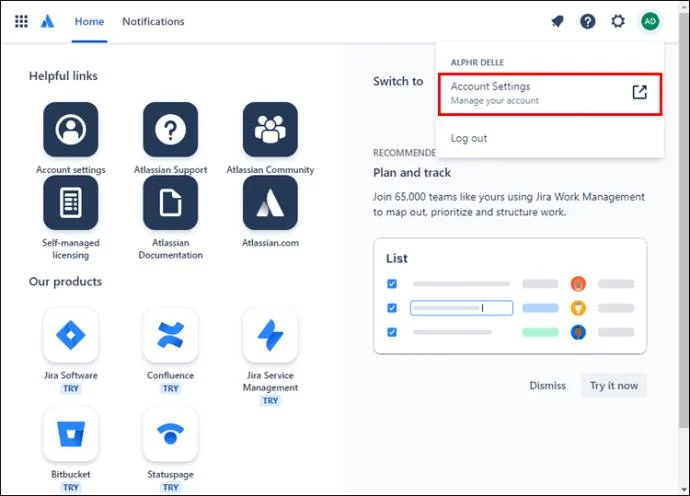
Task: Click the Helpful links heading
Action: tap(63, 76)
